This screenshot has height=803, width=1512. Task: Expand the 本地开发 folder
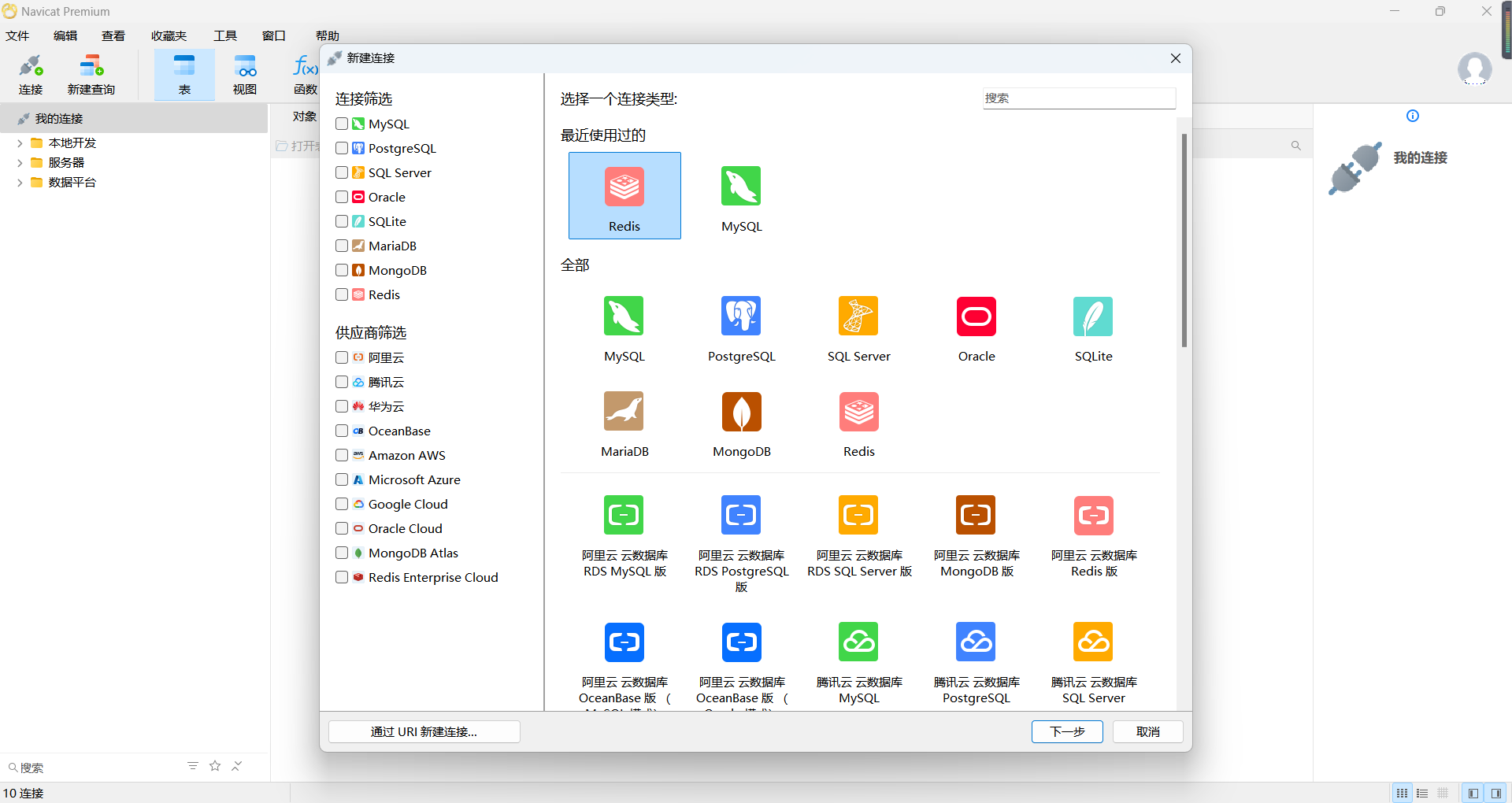[x=20, y=143]
